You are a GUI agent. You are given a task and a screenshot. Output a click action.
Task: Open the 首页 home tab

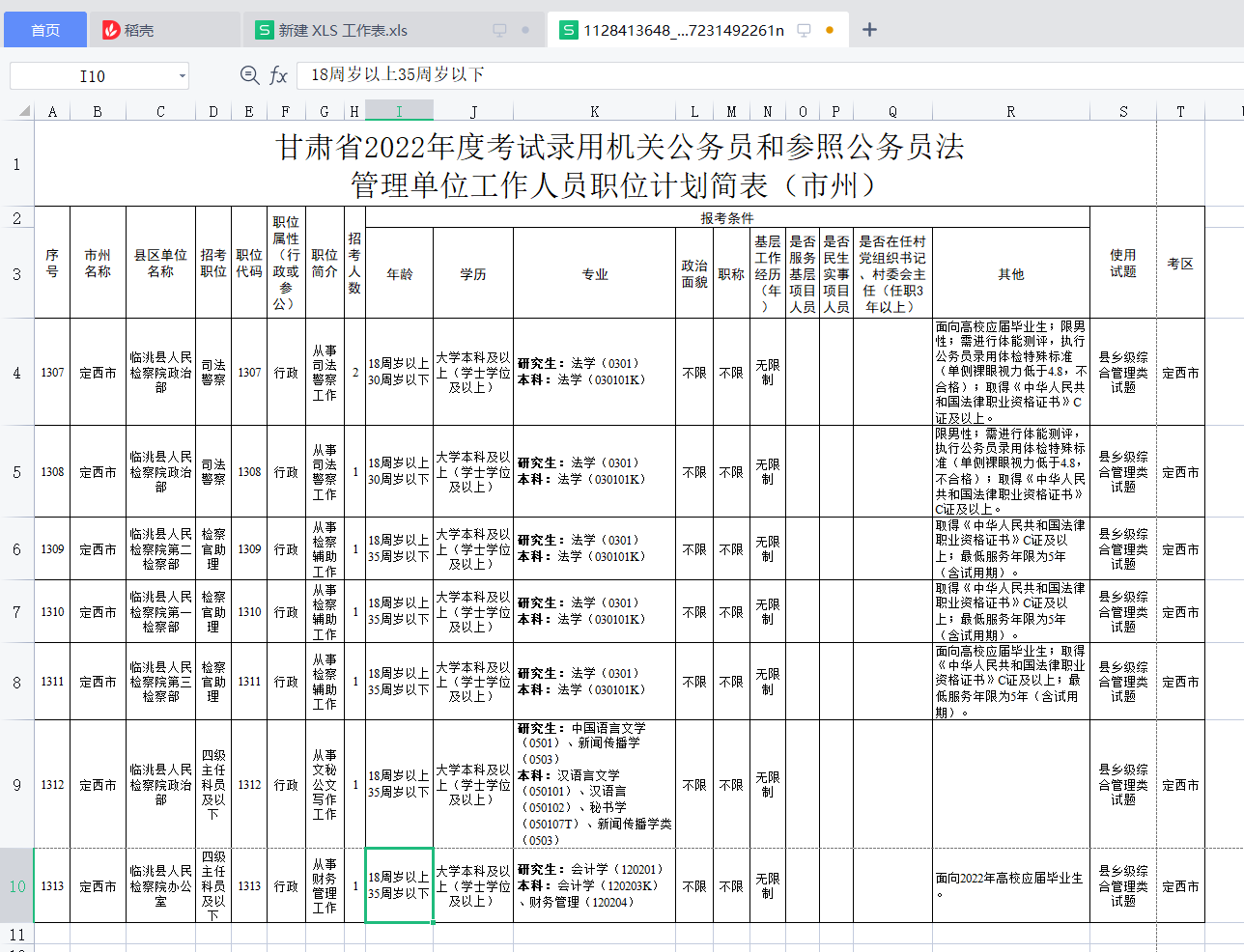tap(45, 30)
